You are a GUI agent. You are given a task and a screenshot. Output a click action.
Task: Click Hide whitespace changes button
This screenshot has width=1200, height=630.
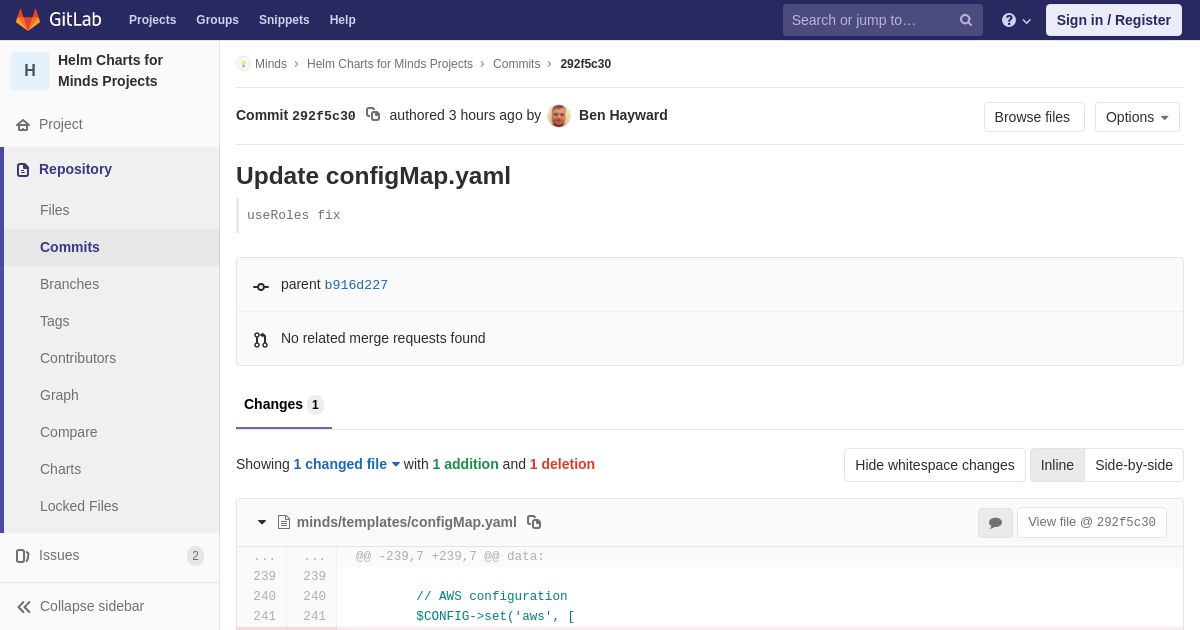[x=935, y=465]
